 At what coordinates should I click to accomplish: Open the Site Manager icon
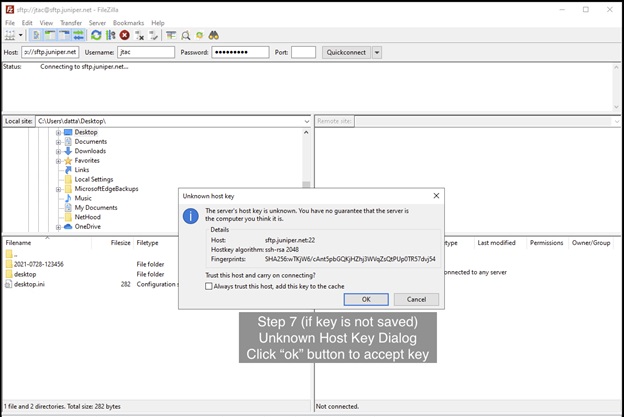(10, 35)
